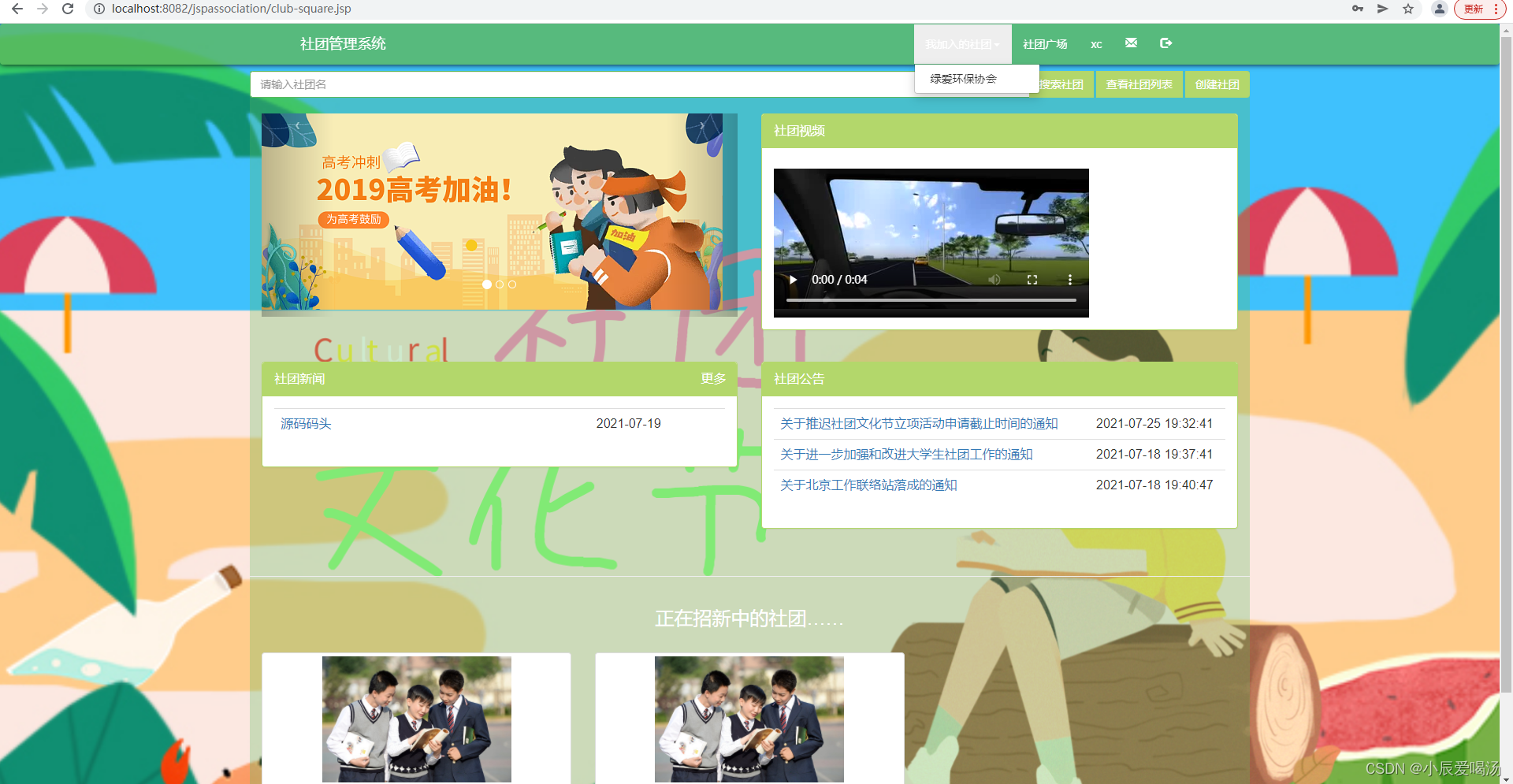1513x784 pixels.
Task: Open the video more-options three dots
Action: click(x=1069, y=280)
